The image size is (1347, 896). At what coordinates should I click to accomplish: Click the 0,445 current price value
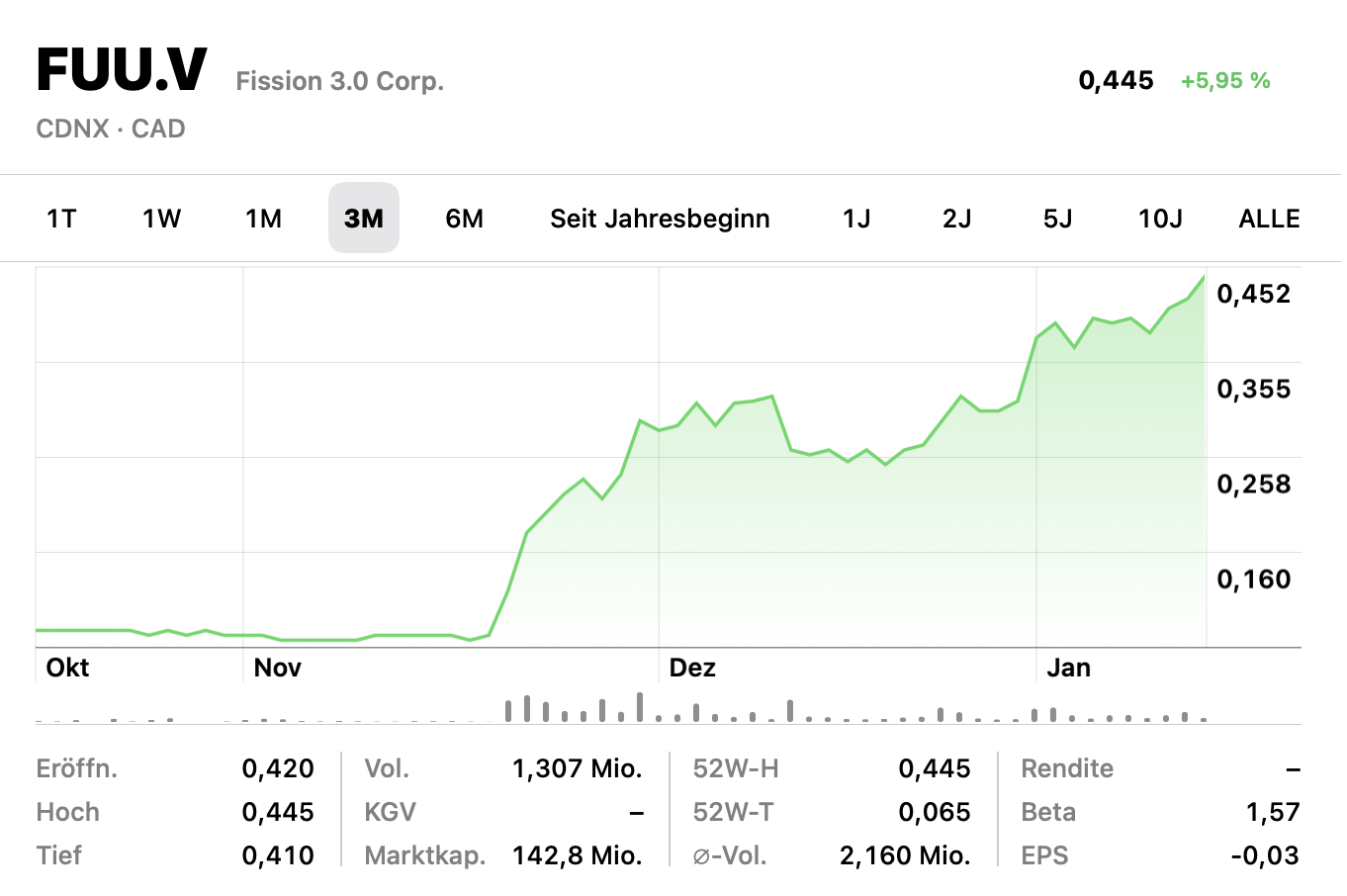(x=1116, y=81)
